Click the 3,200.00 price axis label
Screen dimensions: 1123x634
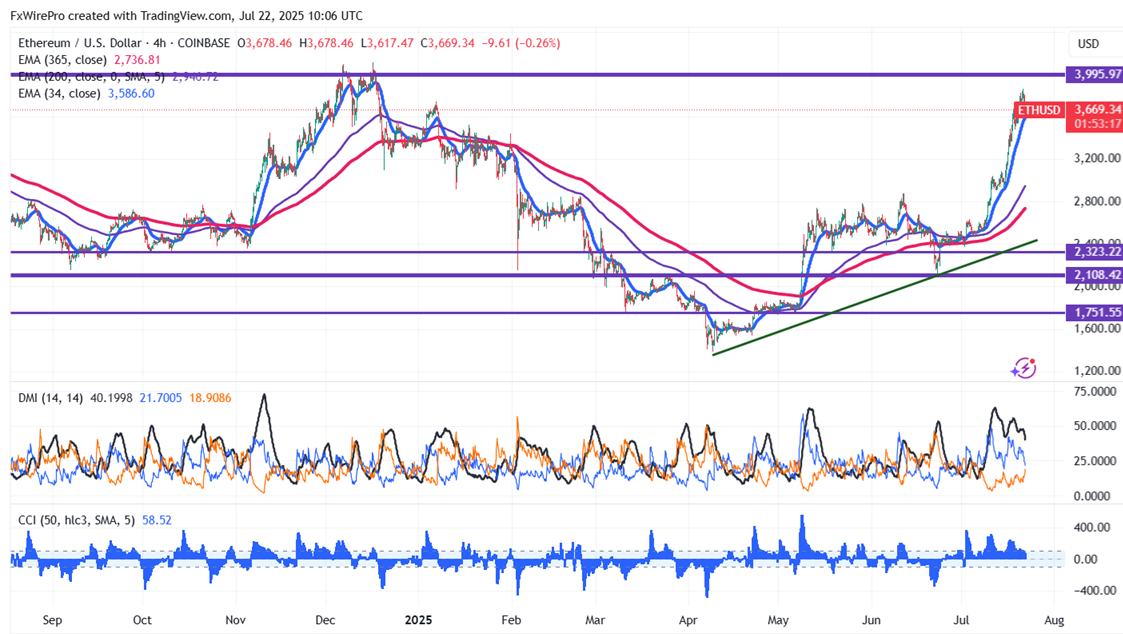coord(1097,158)
